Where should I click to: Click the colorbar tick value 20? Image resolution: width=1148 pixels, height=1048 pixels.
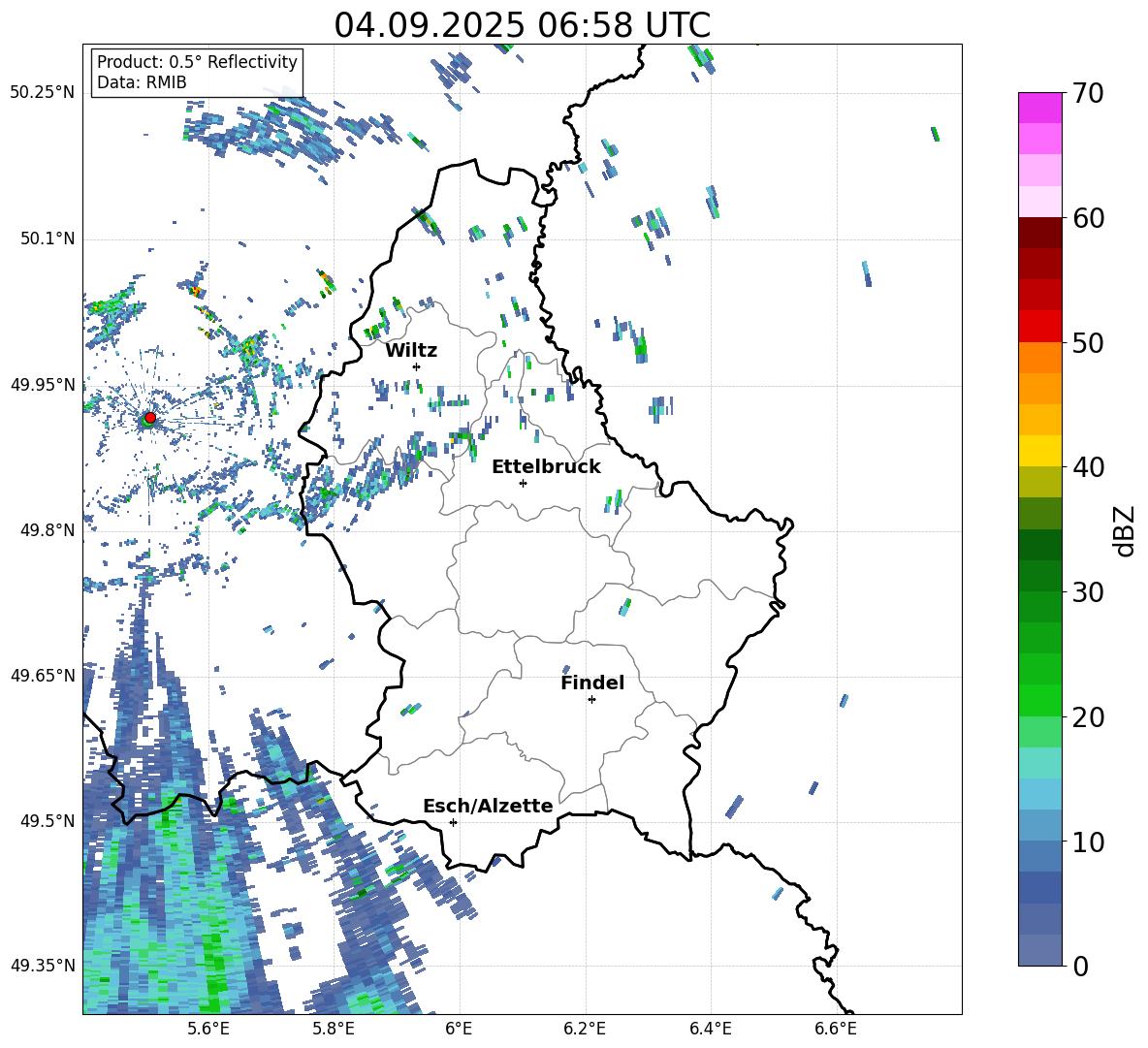(x=1088, y=717)
